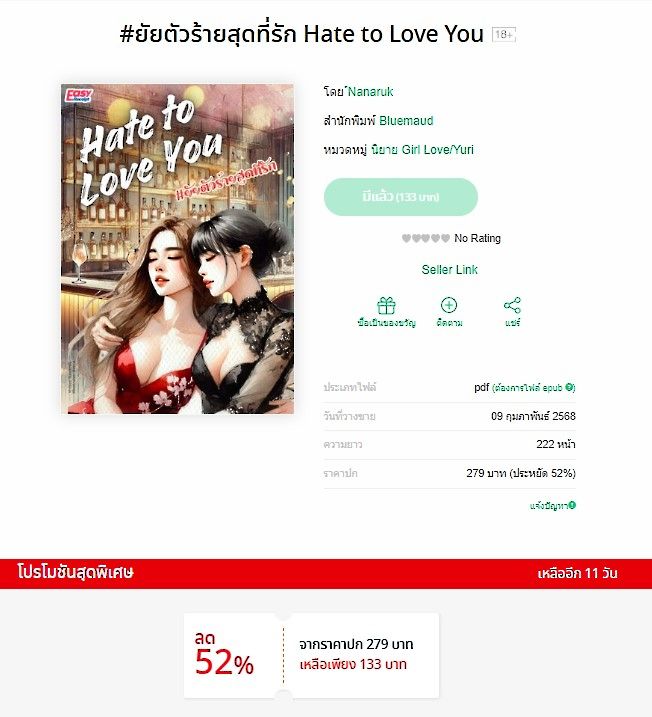652x717 pixels.
Task: Click the ต้องการไฟล์ epub request link
Action: [529, 388]
